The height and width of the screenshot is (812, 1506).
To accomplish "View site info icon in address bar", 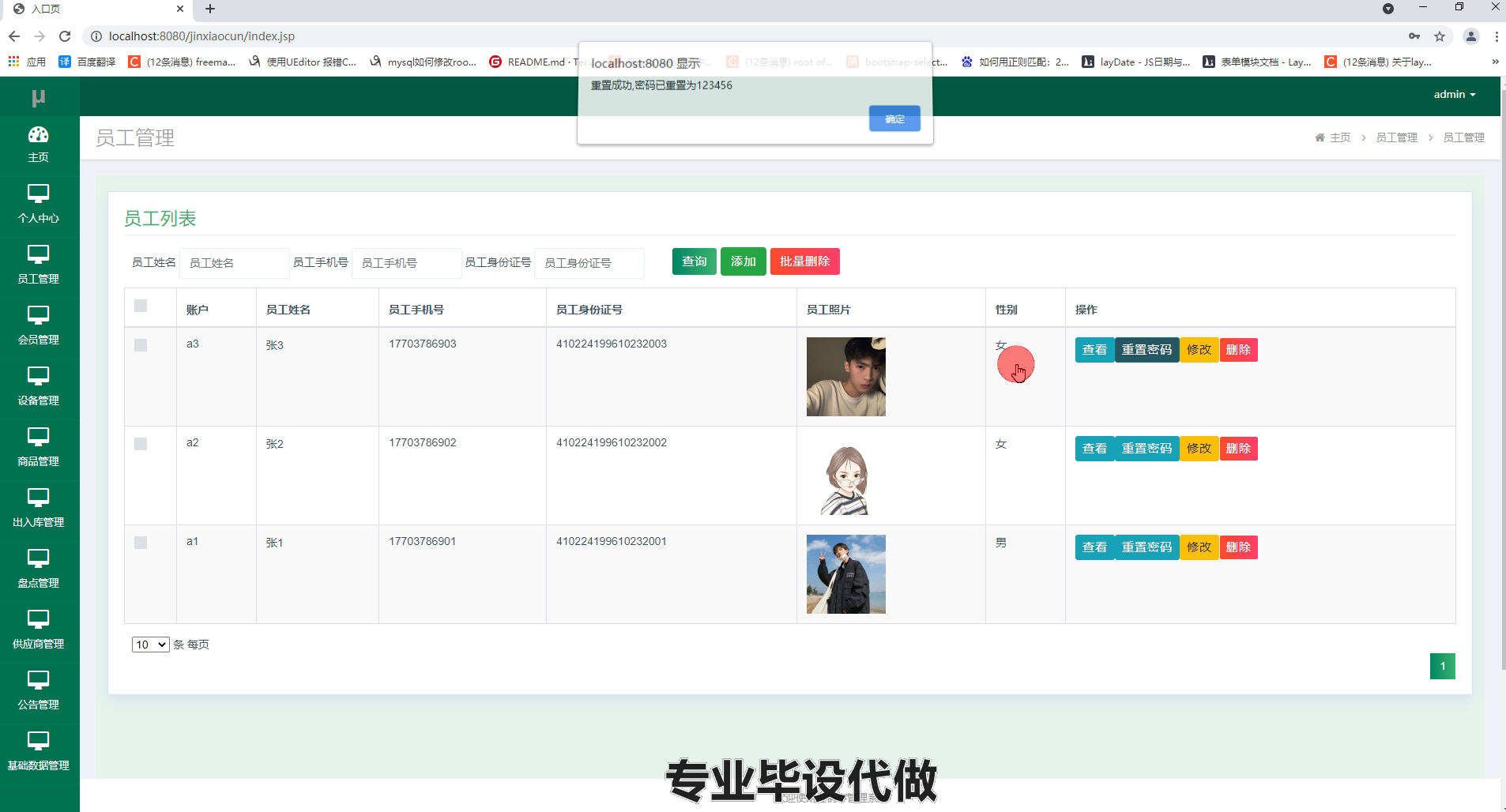I will point(96,36).
